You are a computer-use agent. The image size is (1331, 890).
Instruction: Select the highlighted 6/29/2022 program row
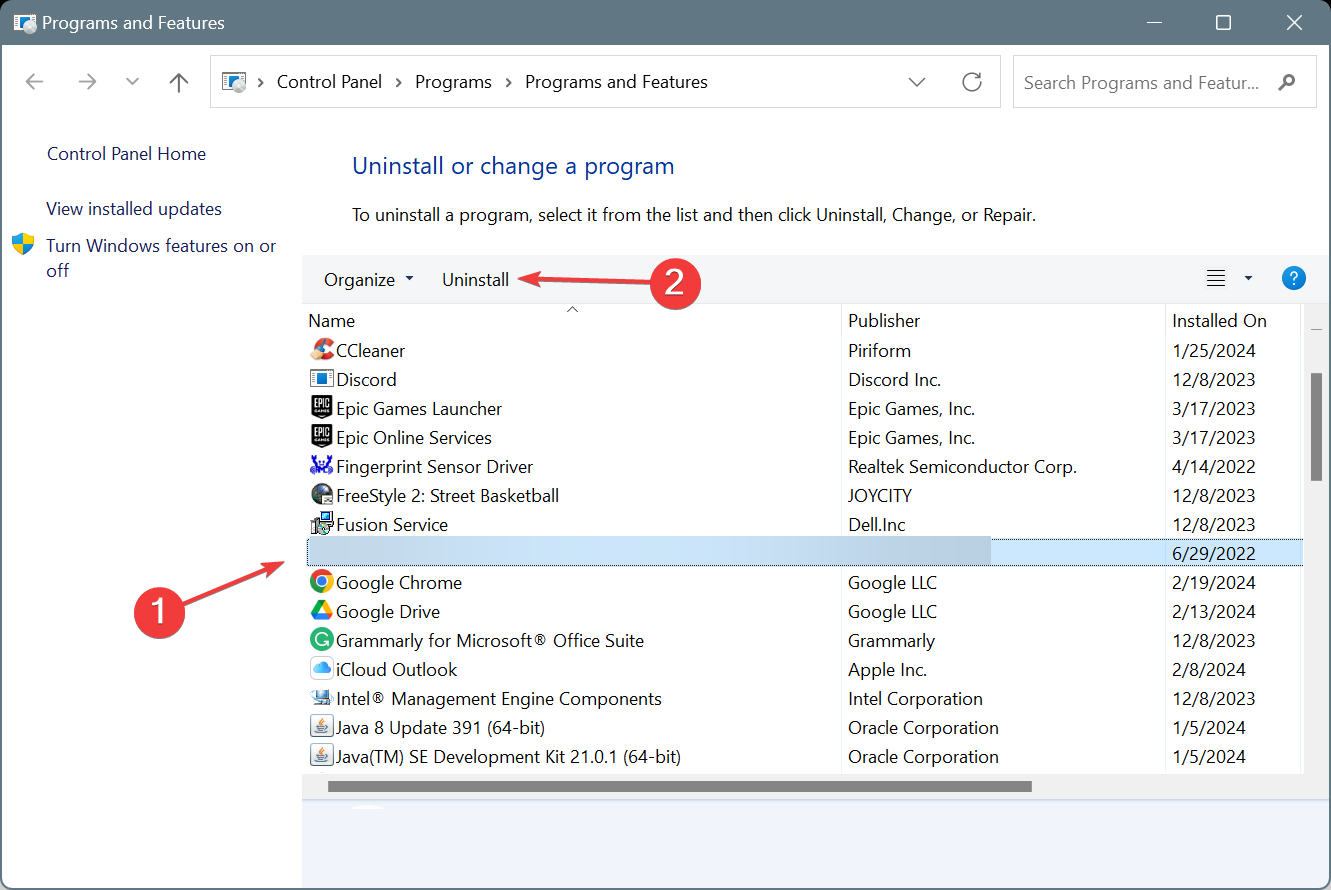click(x=805, y=553)
